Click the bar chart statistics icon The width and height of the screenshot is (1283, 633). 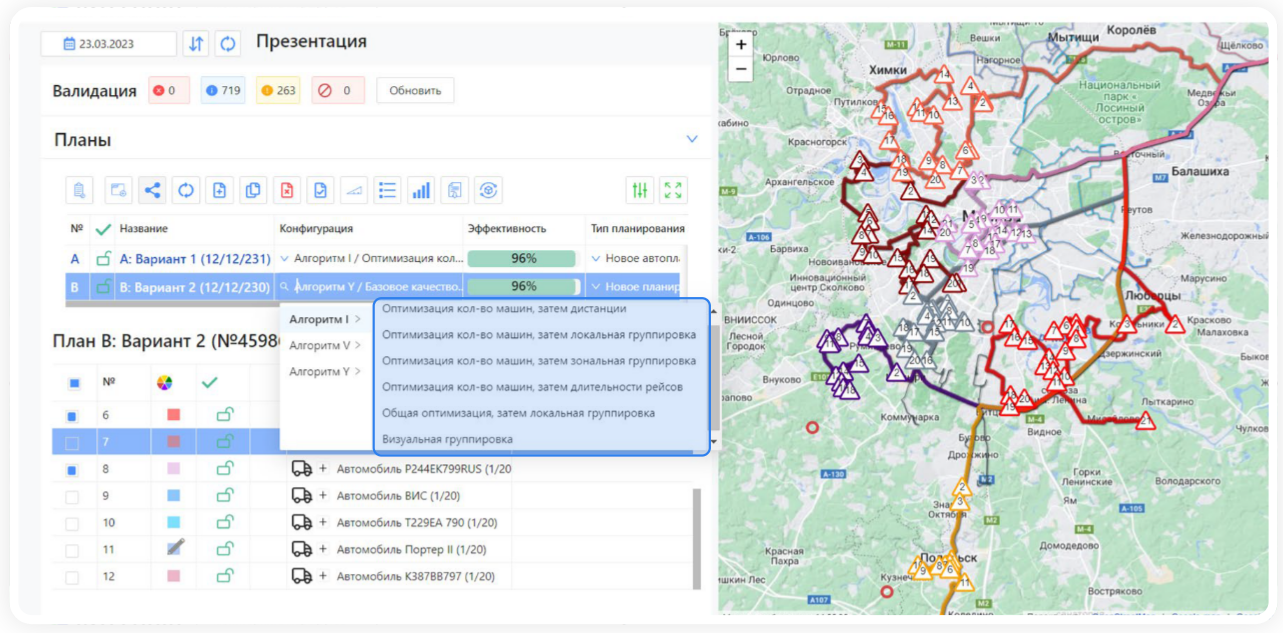coord(421,190)
